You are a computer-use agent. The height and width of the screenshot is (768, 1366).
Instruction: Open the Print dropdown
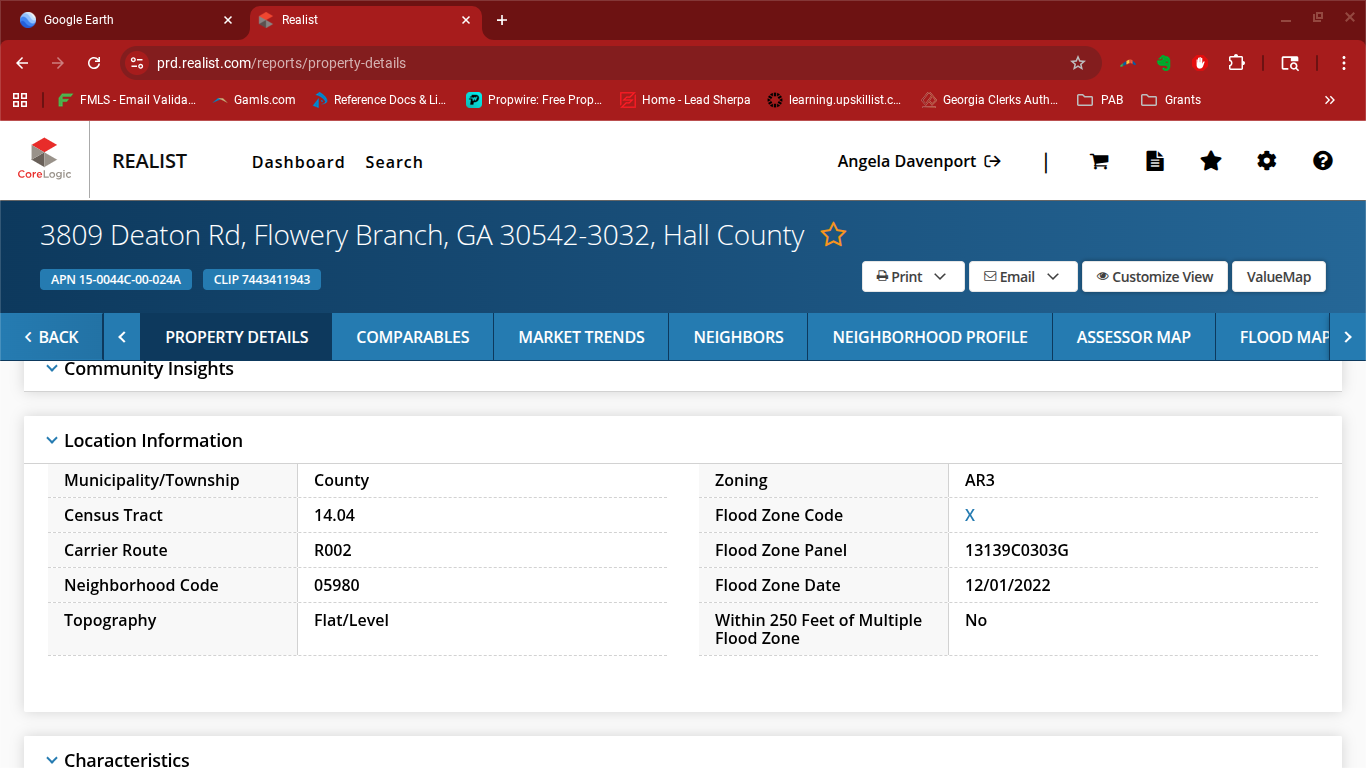click(x=913, y=277)
